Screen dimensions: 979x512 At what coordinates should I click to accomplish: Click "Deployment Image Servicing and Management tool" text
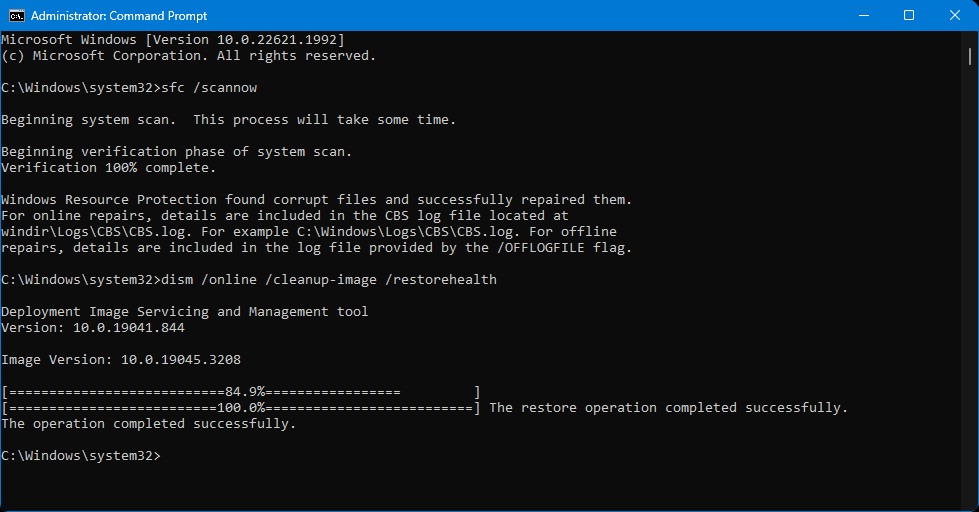[185, 312]
